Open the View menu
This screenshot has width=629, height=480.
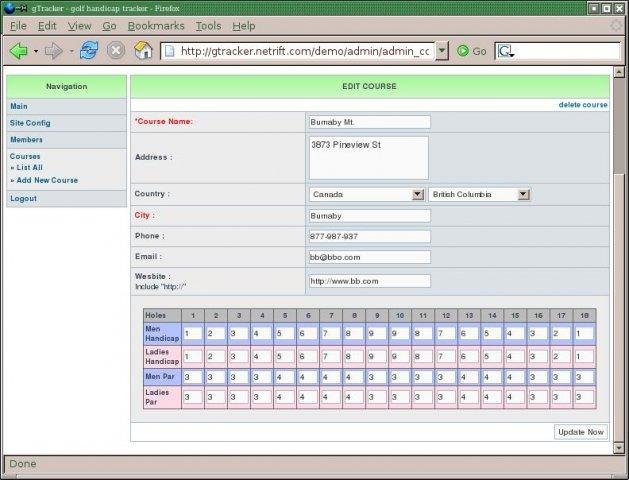79,26
